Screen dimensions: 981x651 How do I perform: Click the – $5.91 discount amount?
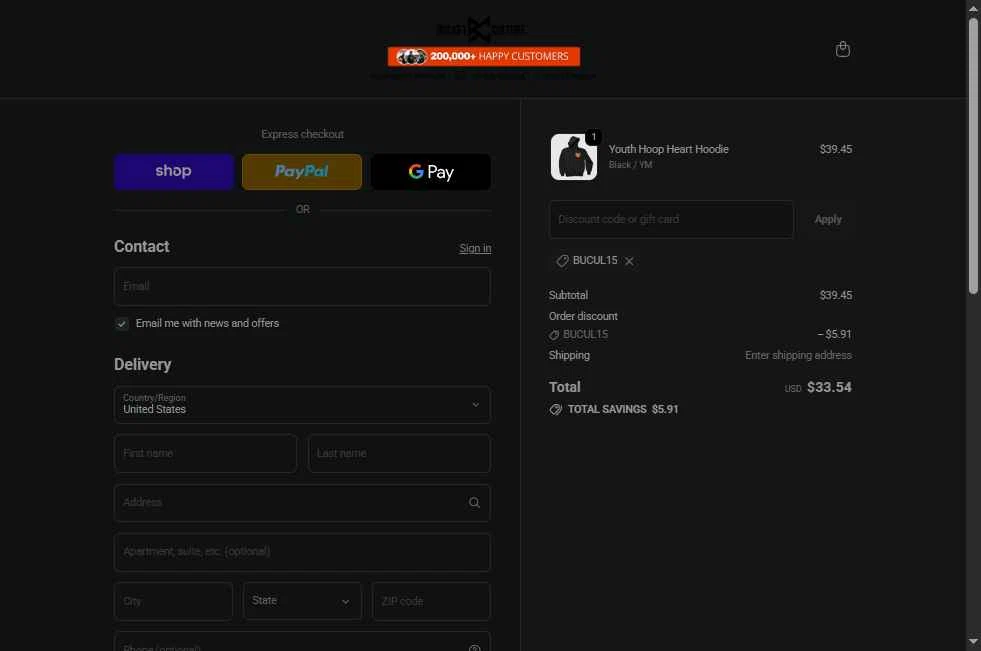click(835, 335)
